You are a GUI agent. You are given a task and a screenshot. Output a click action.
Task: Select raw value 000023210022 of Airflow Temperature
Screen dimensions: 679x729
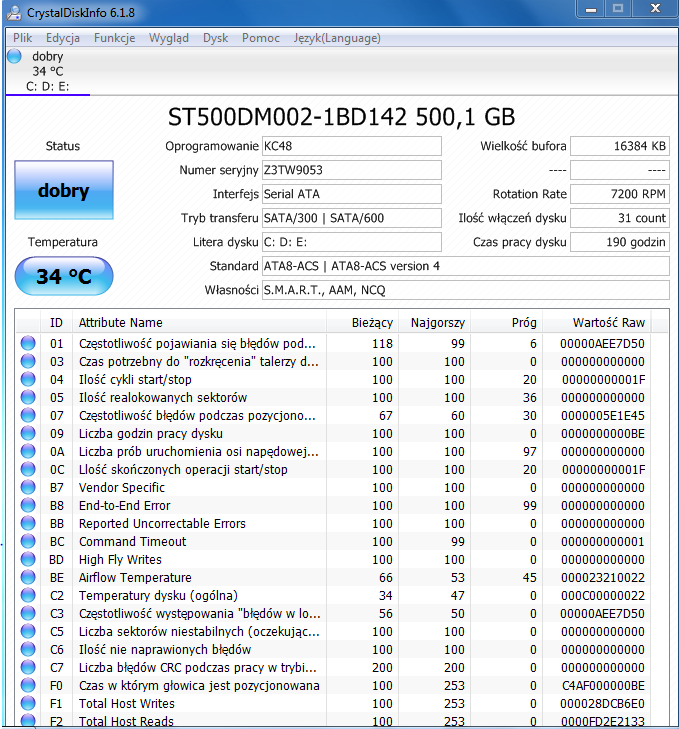tap(603, 578)
